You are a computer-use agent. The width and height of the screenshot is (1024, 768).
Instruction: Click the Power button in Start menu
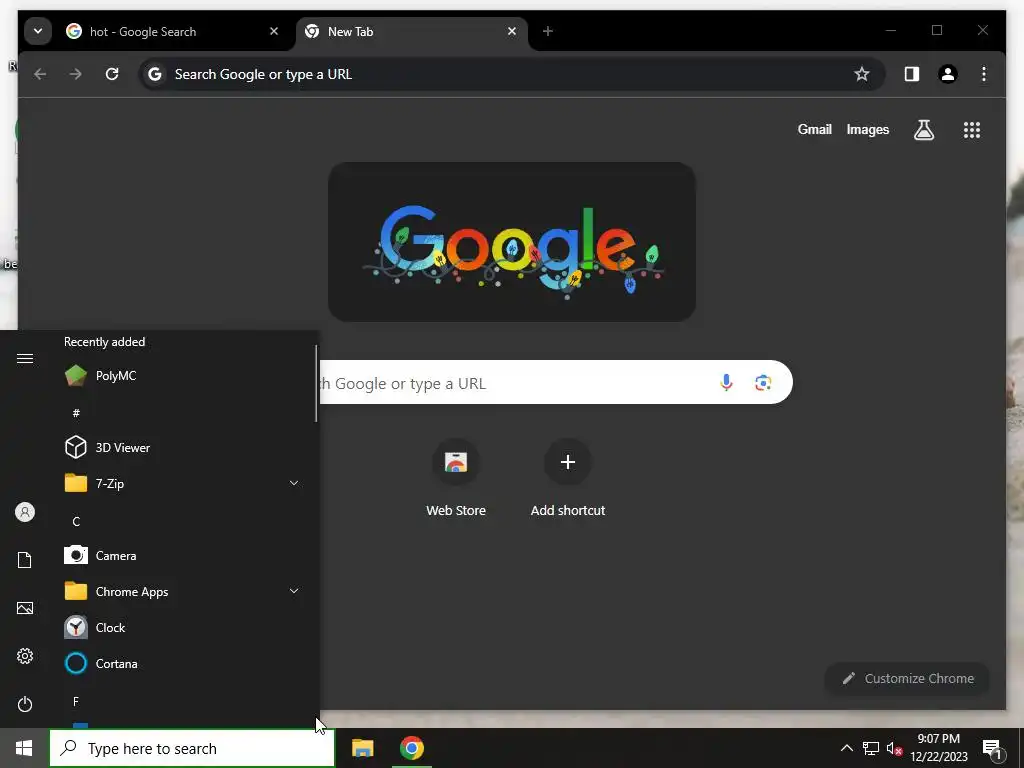(25, 704)
